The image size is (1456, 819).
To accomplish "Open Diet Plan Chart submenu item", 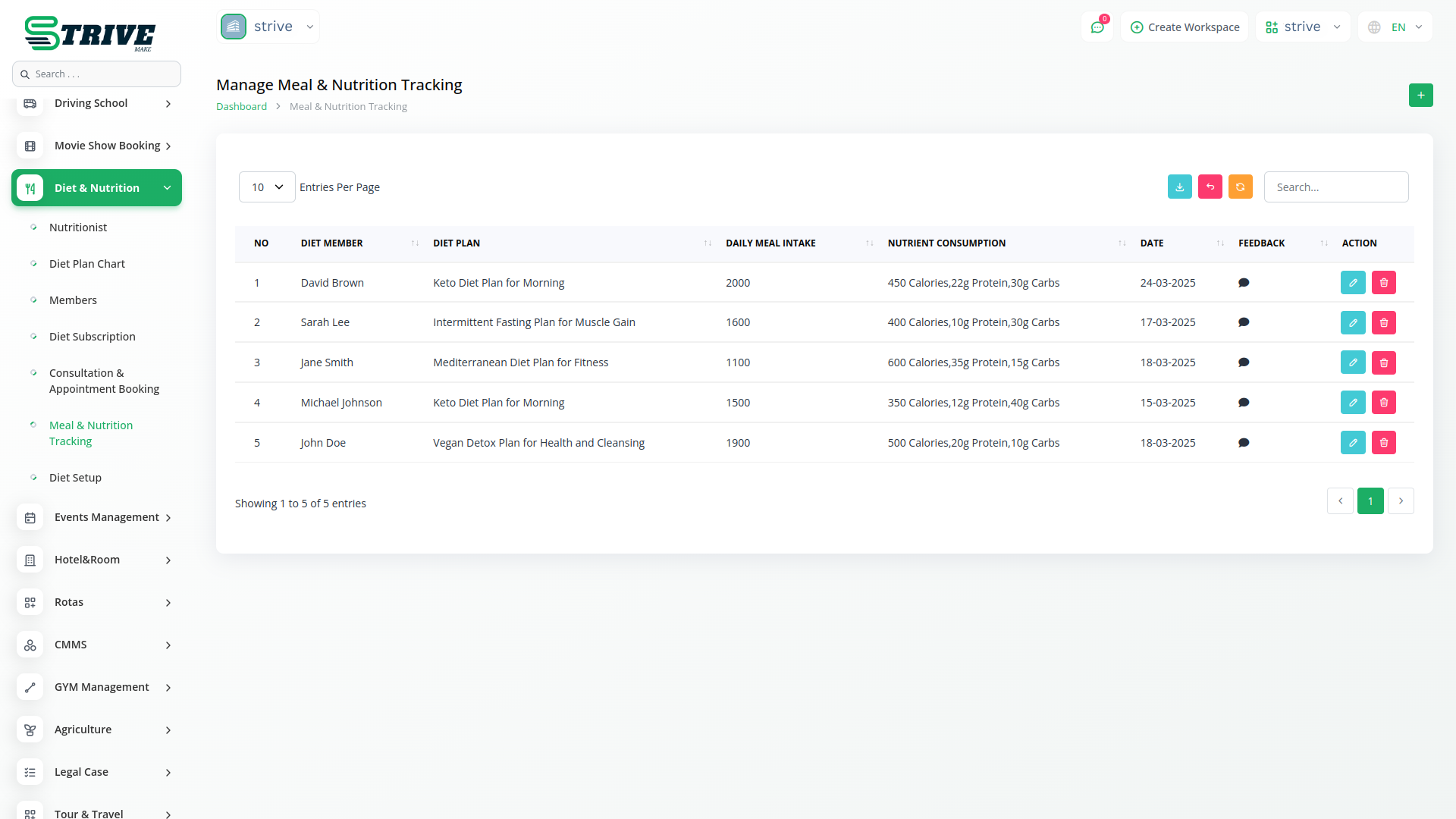I will click(87, 264).
